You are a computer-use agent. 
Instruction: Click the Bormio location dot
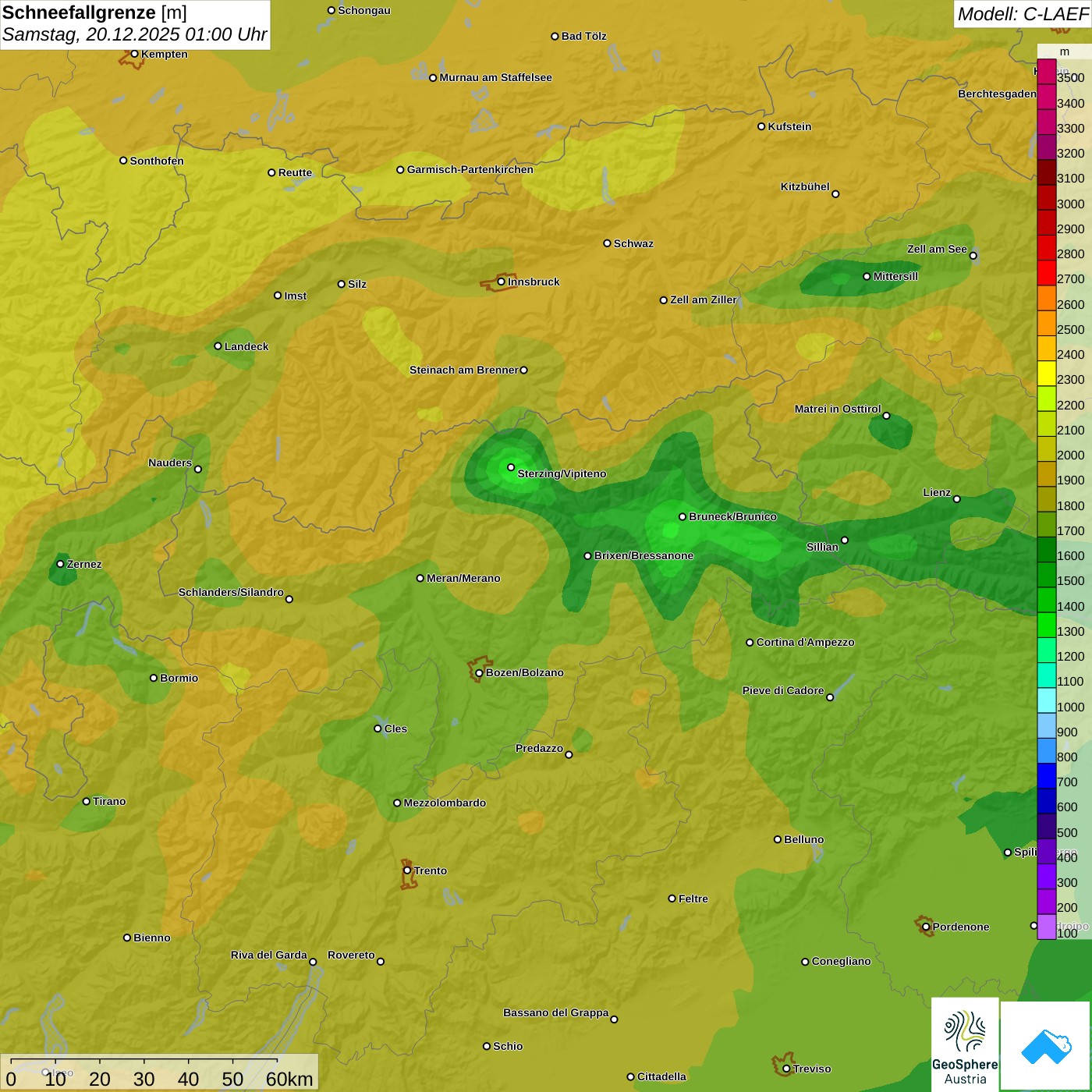(x=154, y=678)
